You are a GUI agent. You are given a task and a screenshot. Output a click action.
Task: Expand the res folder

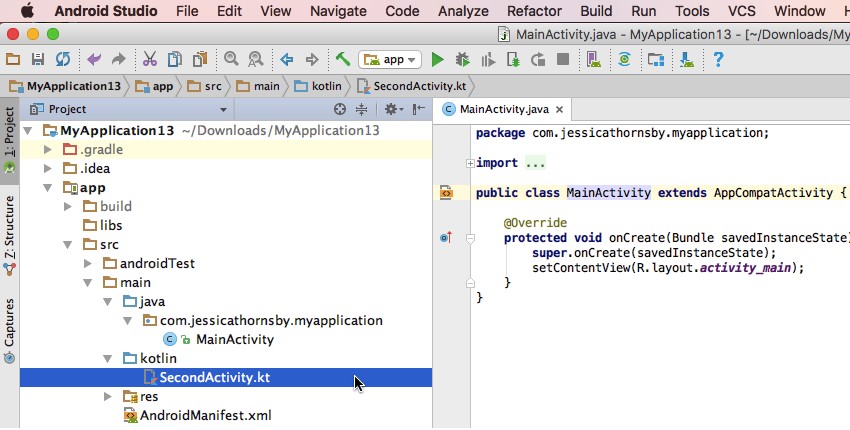107,396
